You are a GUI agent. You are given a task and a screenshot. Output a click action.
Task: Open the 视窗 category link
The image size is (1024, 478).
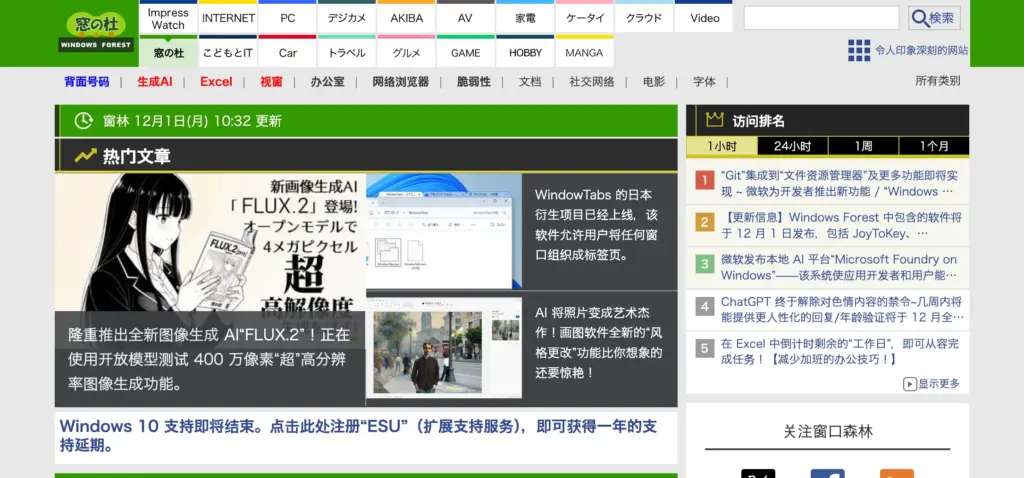tap(271, 82)
